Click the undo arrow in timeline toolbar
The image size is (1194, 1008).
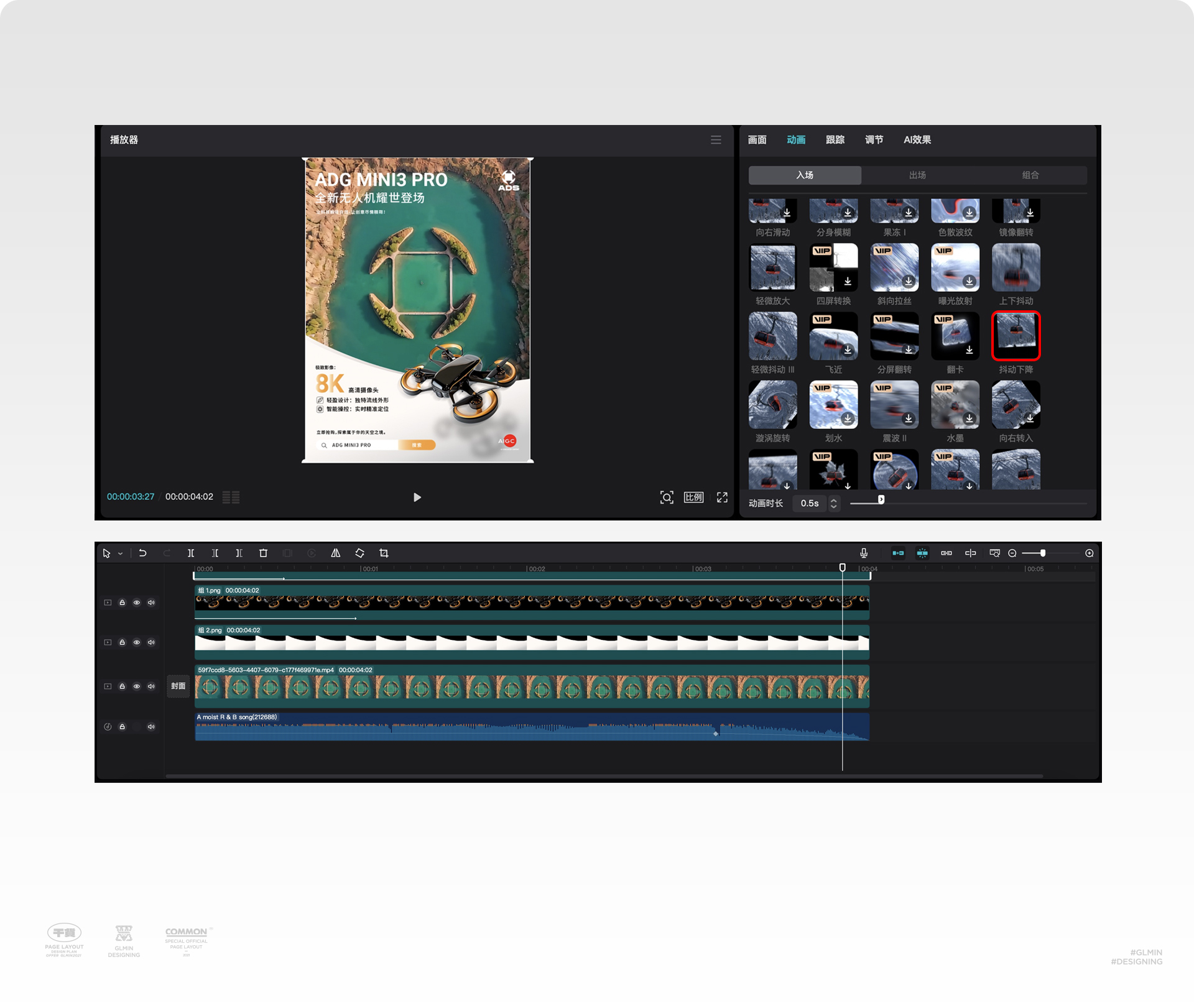tap(142, 553)
